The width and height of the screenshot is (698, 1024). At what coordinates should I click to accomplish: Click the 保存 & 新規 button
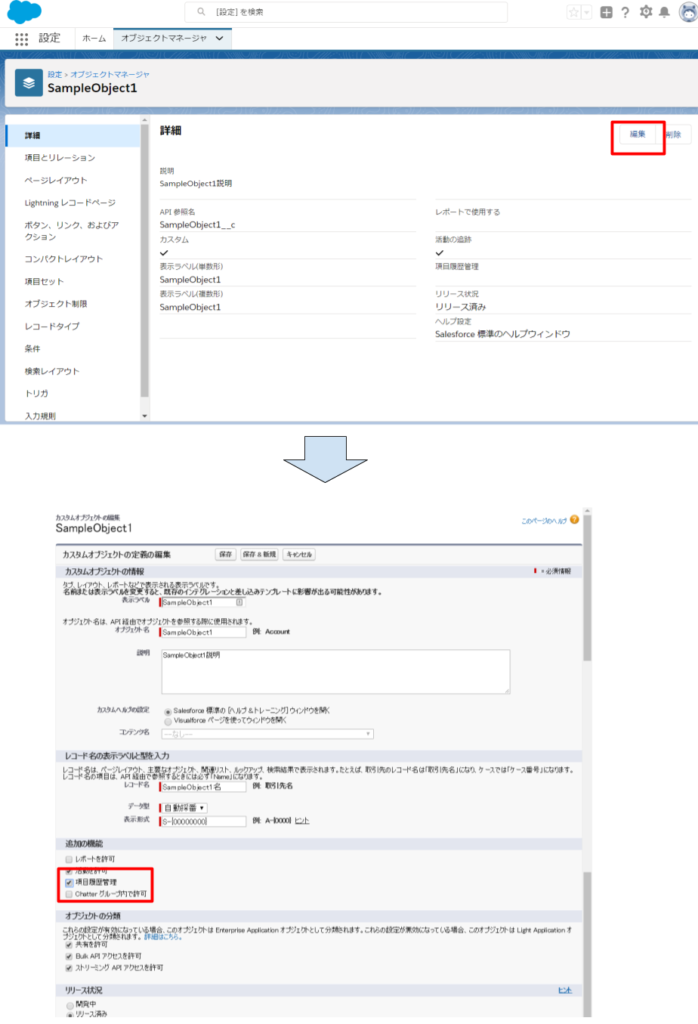click(259, 554)
